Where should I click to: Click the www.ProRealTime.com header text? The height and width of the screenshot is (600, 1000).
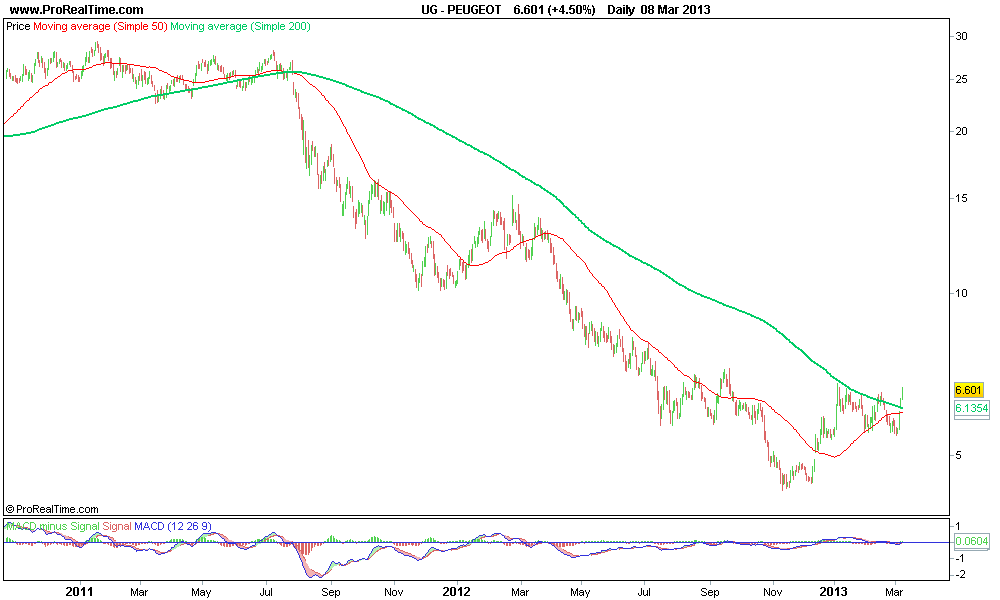pos(77,10)
